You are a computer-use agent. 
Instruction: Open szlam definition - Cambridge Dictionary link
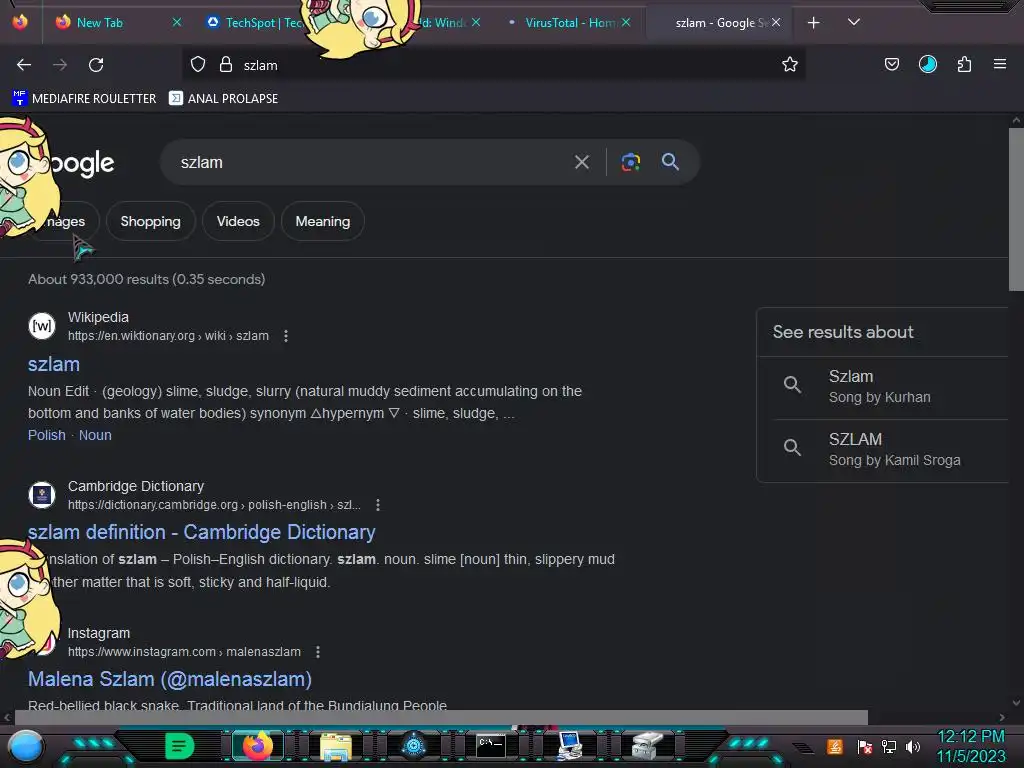tap(201, 532)
